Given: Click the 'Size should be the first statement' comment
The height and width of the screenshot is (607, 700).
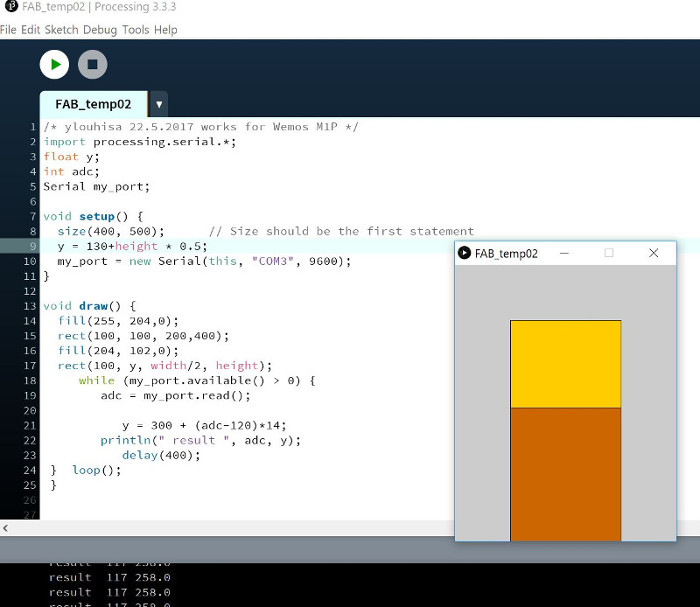Looking at the screenshot, I should [342, 231].
